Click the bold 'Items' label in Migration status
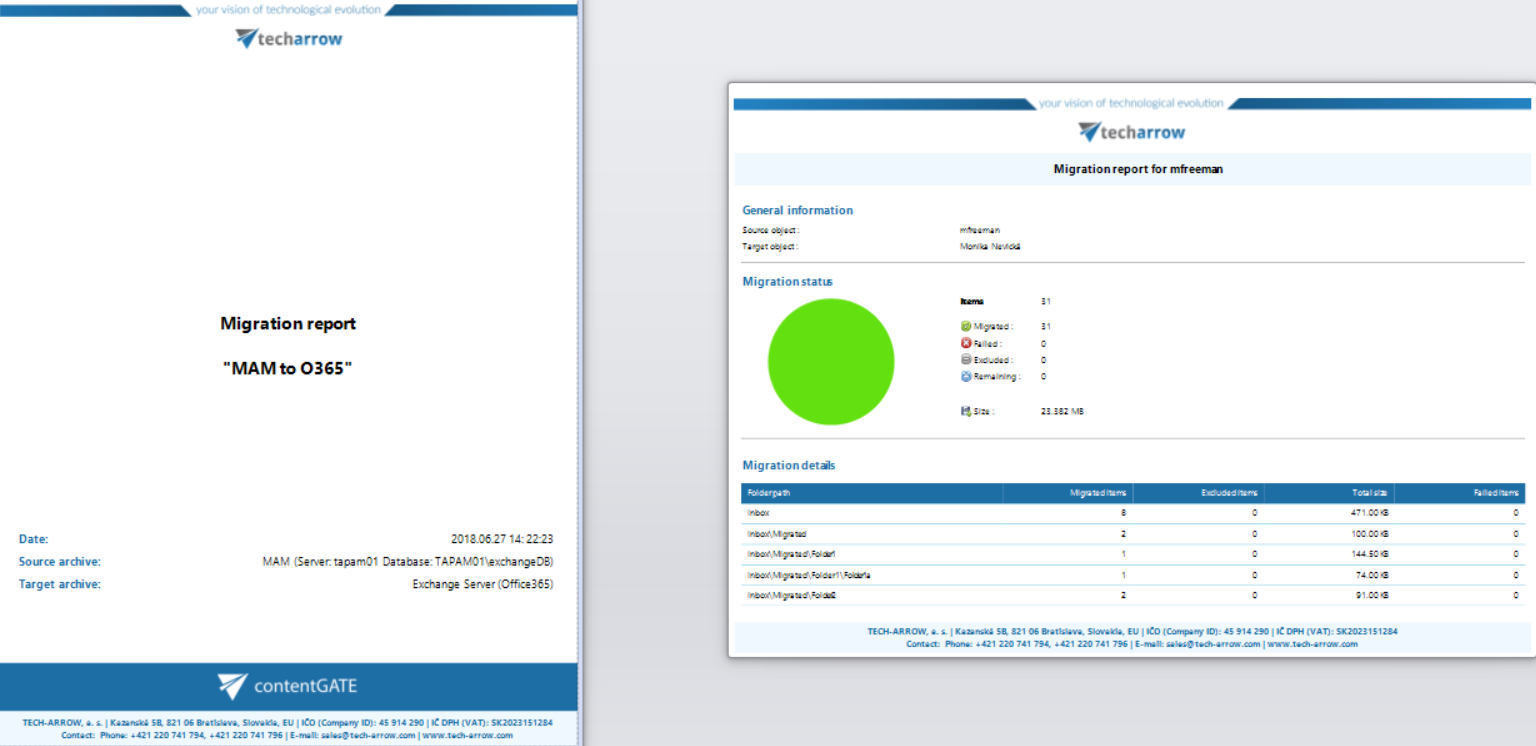 pos(972,301)
